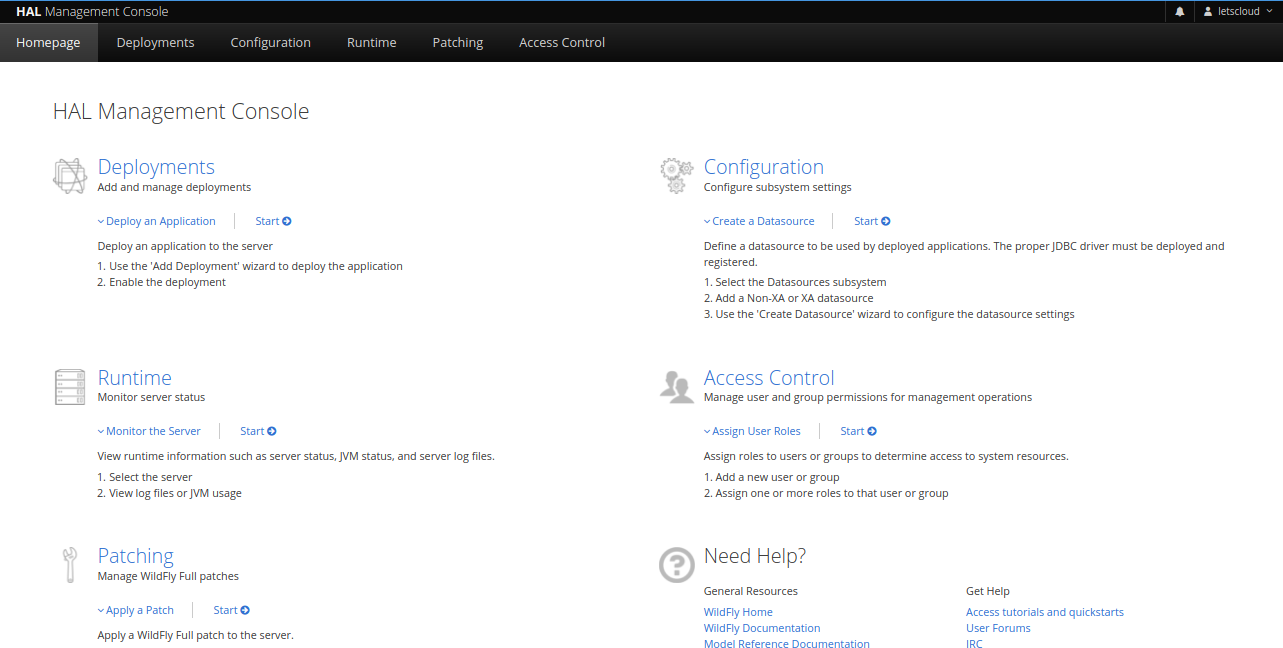Click 'Configure subsystem settings' text

[778, 187]
